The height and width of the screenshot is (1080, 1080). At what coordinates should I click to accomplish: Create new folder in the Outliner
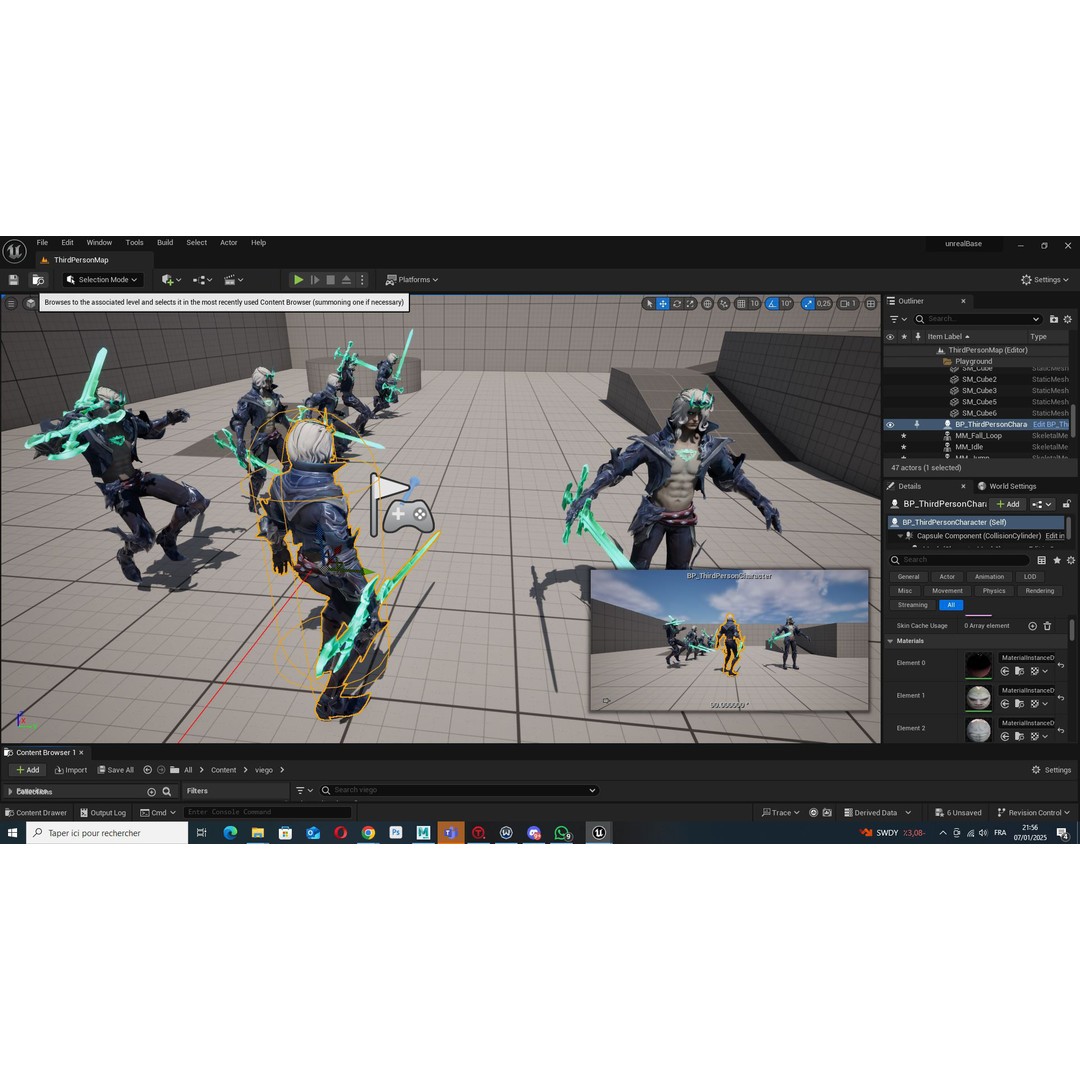click(x=1054, y=319)
